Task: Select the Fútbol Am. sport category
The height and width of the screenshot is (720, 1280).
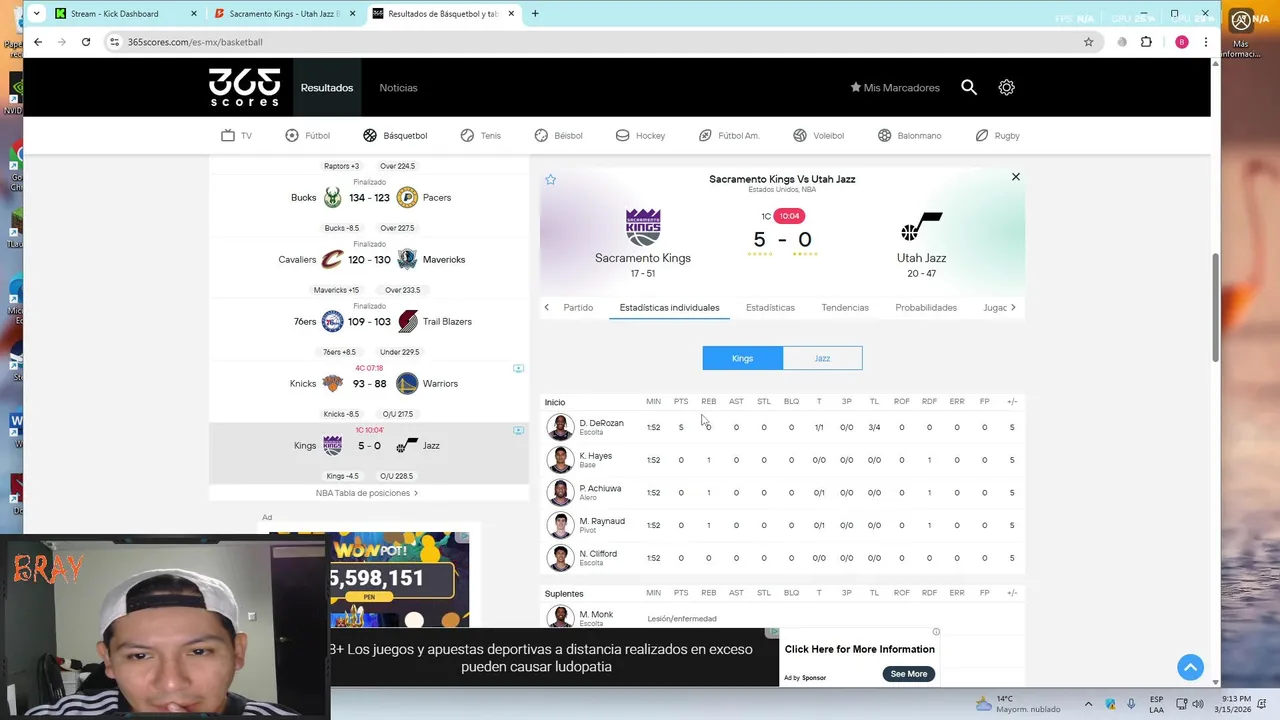Action: point(729,135)
